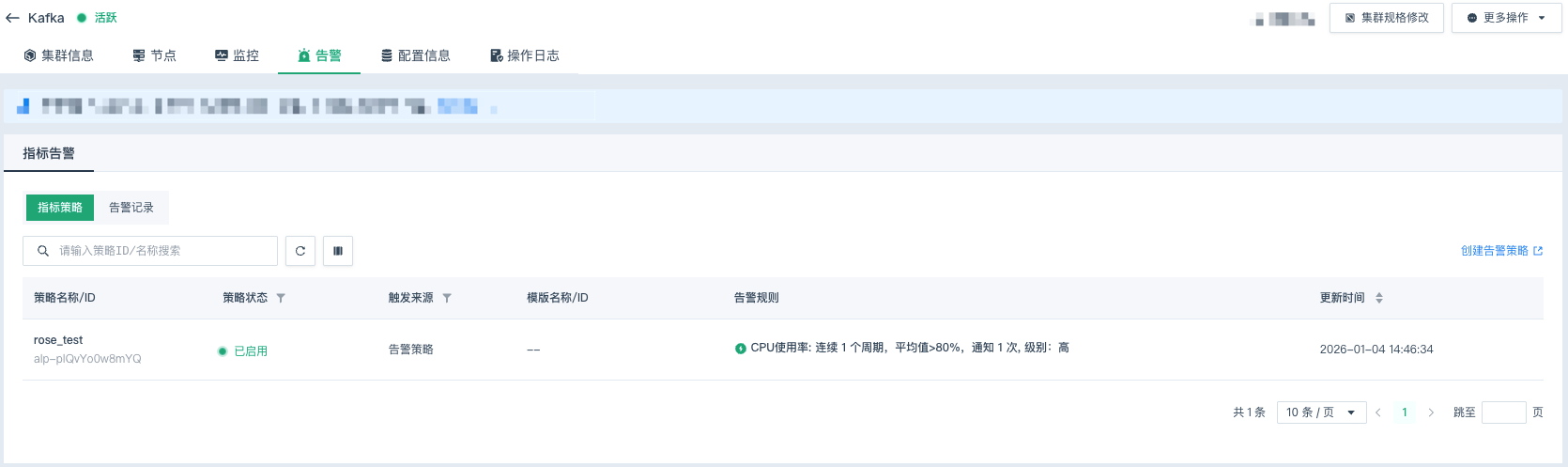Switch to 操作日志 tab

pyautogui.click(x=524, y=55)
